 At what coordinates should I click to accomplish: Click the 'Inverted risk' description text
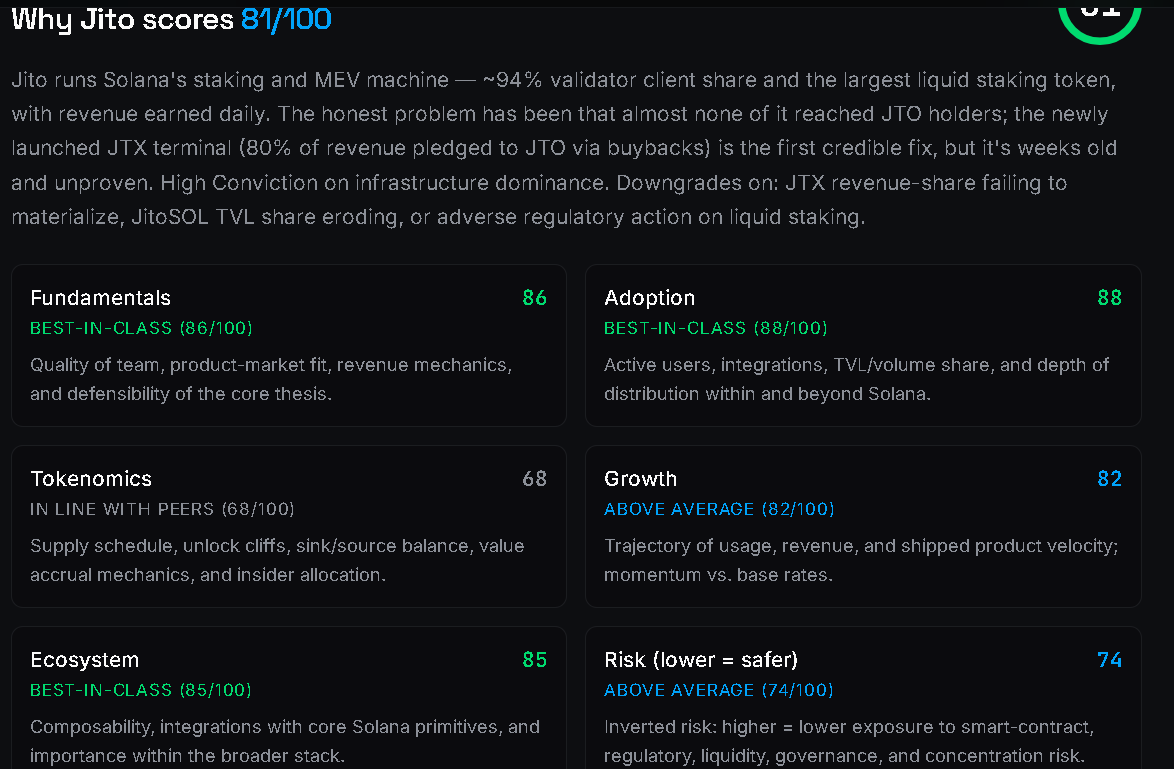point(849,741)
